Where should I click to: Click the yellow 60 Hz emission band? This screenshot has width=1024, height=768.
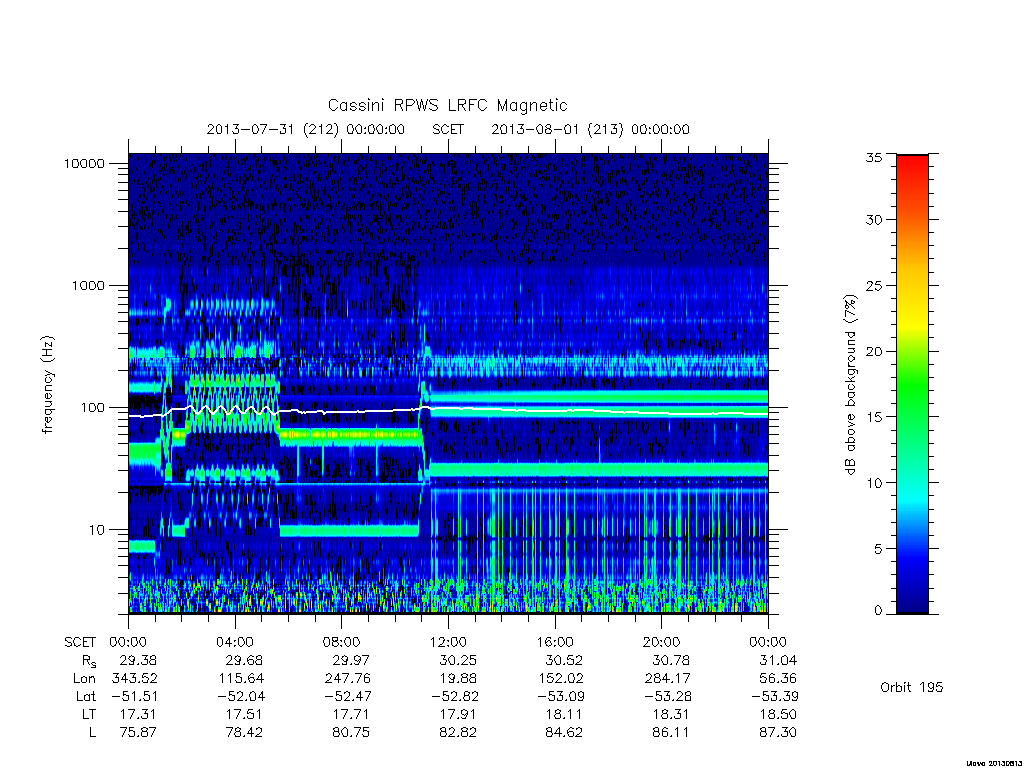click(349, 434)
